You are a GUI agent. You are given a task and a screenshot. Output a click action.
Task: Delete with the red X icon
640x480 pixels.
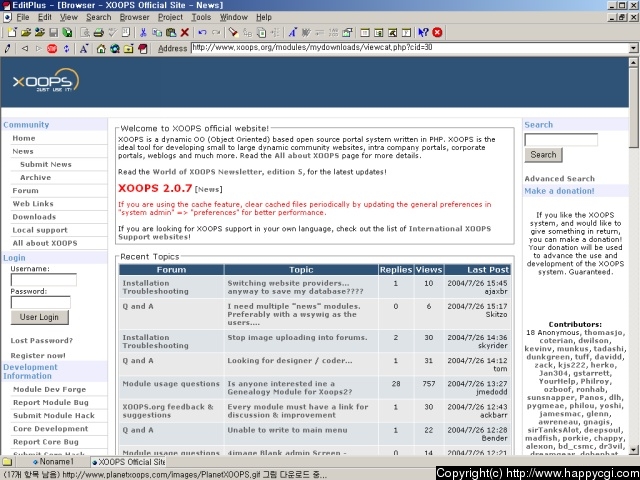pyautogui.click(x=184, y=32)
